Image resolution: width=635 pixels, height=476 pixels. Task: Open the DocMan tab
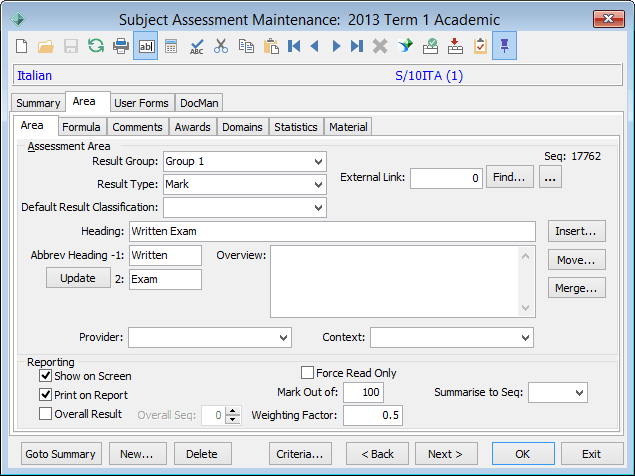(x=199, y=103)
